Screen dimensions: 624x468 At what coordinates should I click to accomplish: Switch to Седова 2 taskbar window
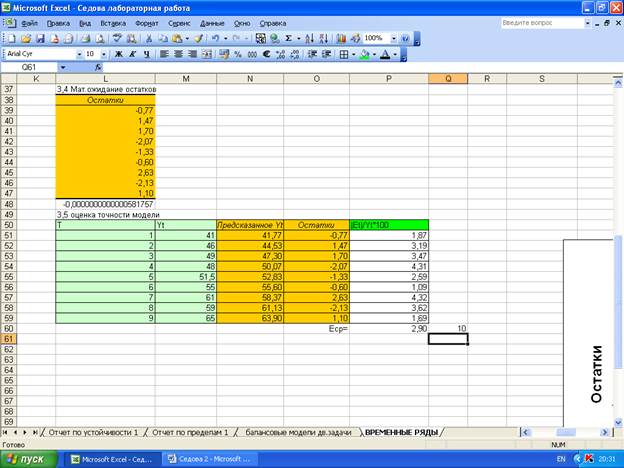210,459
